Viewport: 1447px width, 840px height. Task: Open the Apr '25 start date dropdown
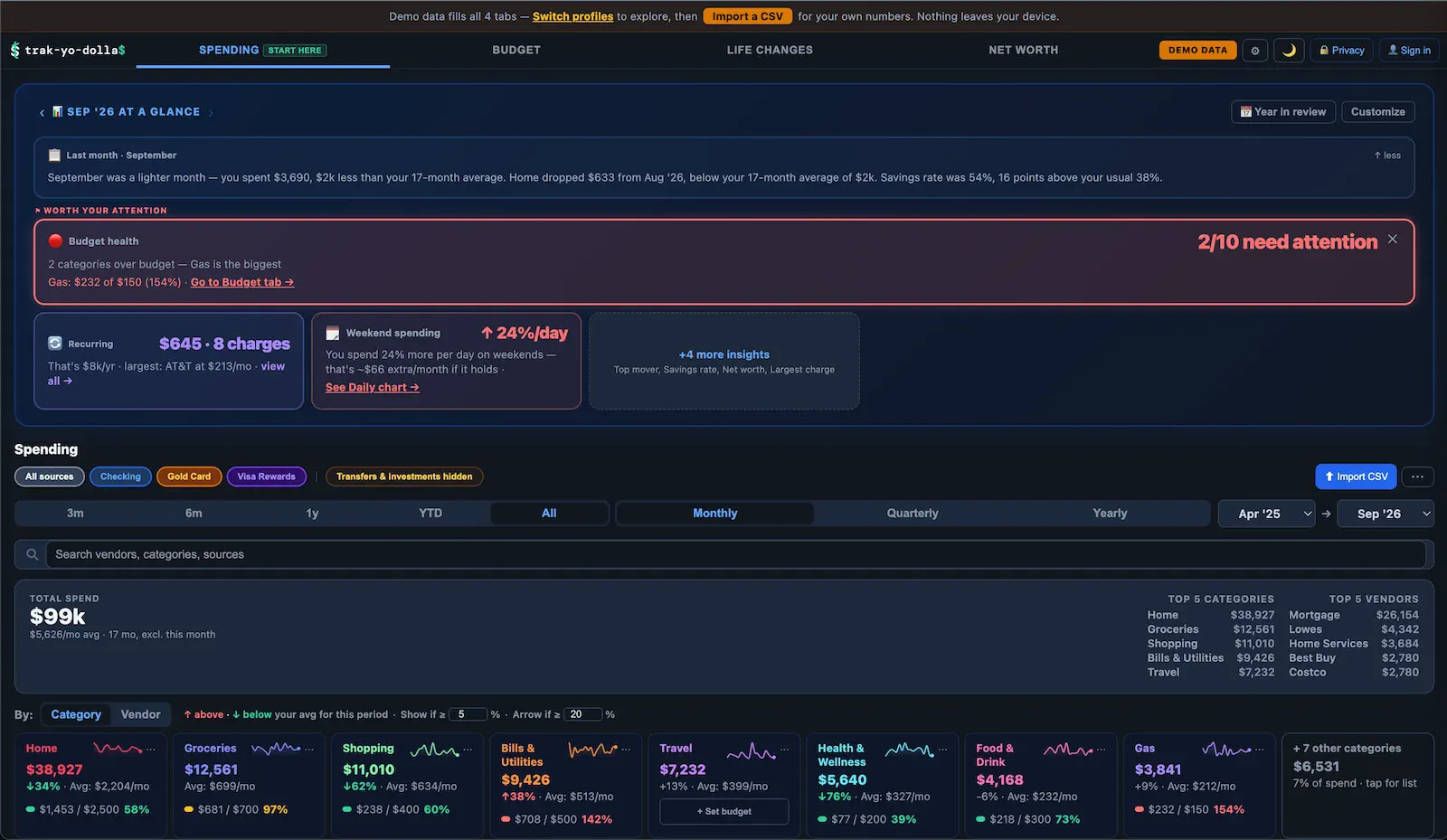point(1264,514)
